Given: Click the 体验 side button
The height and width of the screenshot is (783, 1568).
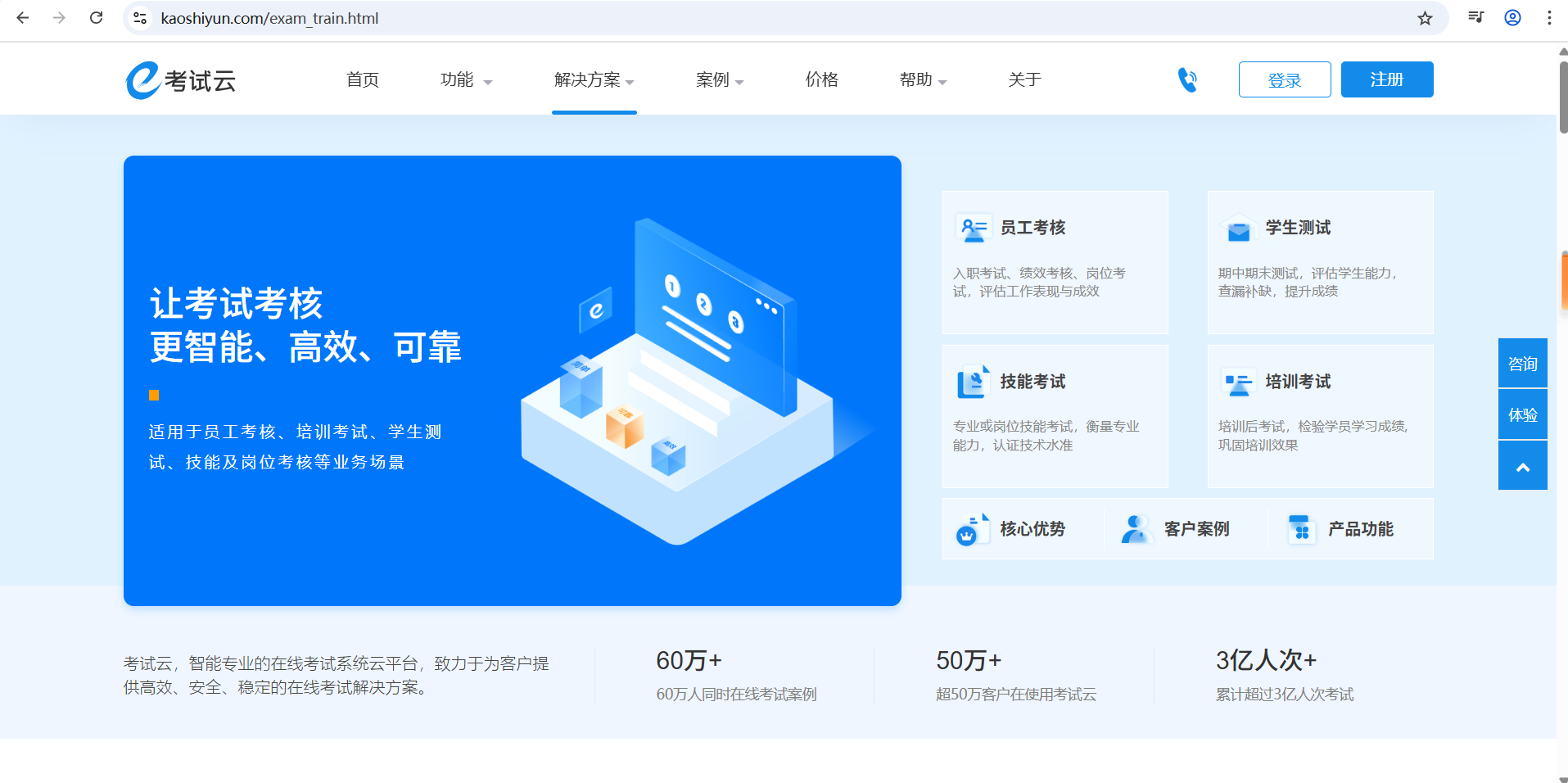Looking at the screenshot, I should click(x=1523, y=414).
